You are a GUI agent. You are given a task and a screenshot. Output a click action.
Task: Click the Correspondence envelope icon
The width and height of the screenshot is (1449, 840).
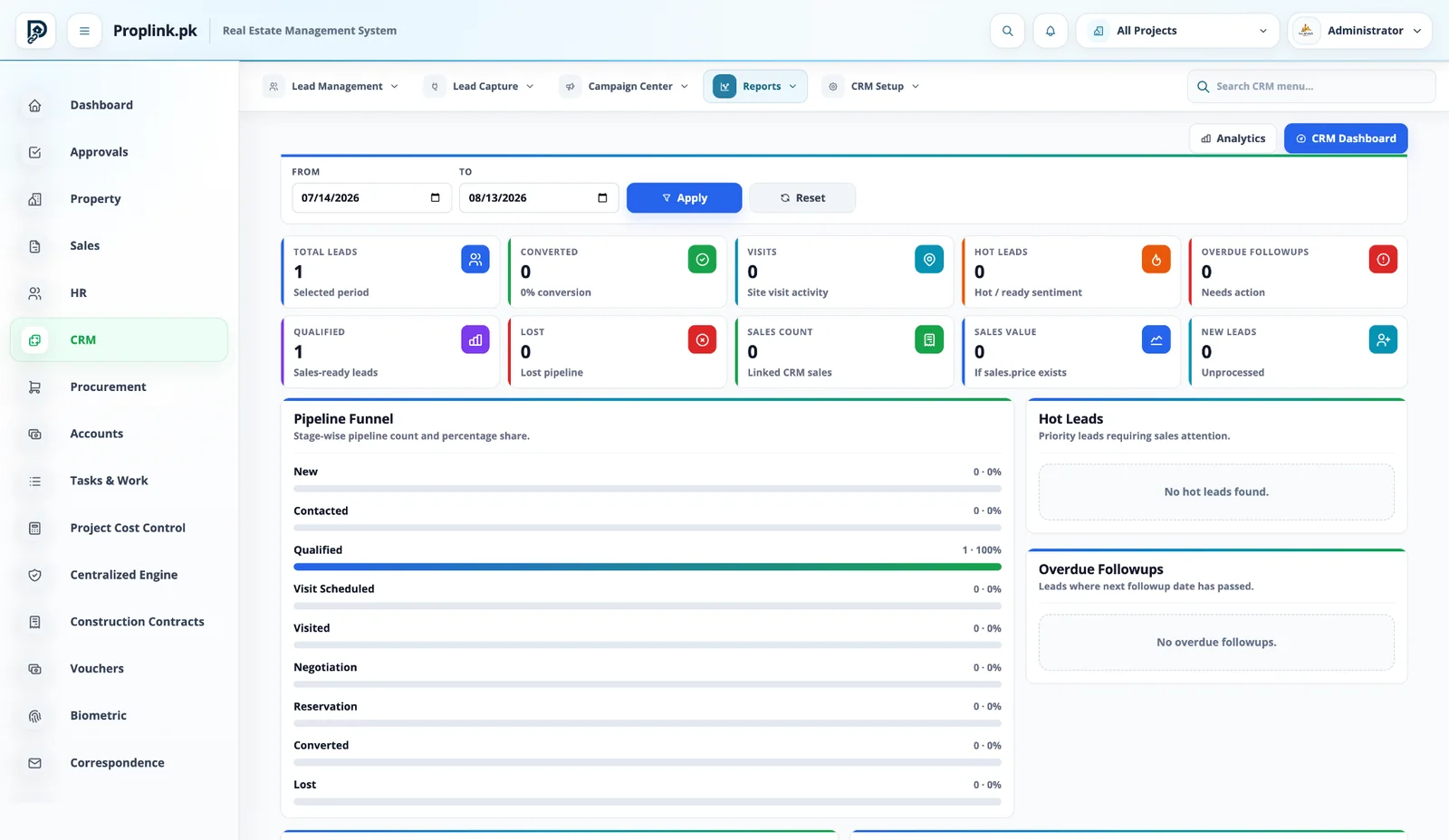point(34,763)
